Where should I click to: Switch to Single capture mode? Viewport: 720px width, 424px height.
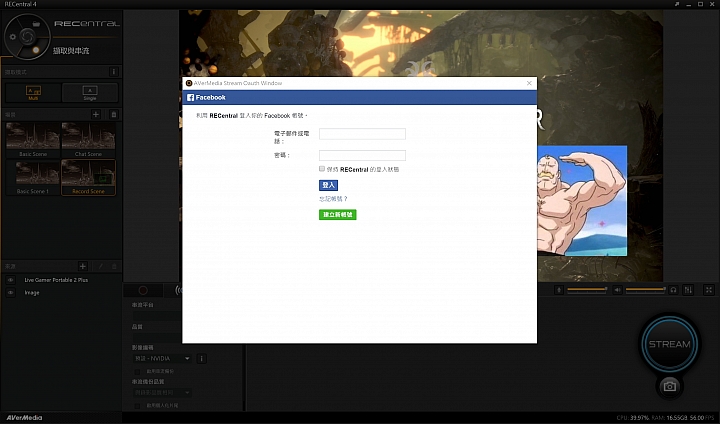(x=90, y=92)
